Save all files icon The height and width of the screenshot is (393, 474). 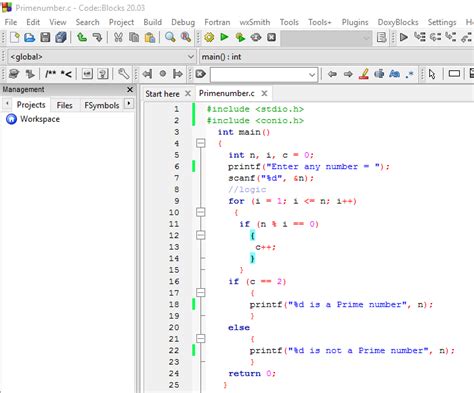61,37
